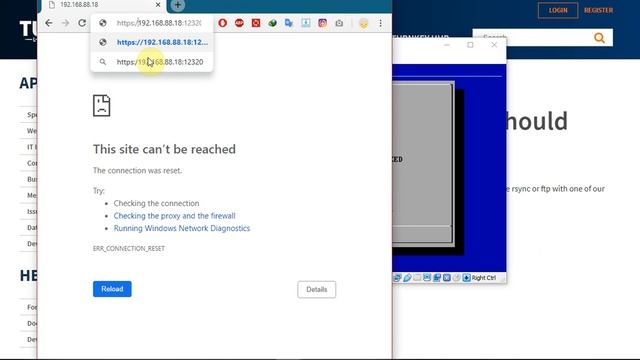Open the AdBlock Plus extension icon
The height and width of the screenshot is (360, 640).
coord(239,23)
